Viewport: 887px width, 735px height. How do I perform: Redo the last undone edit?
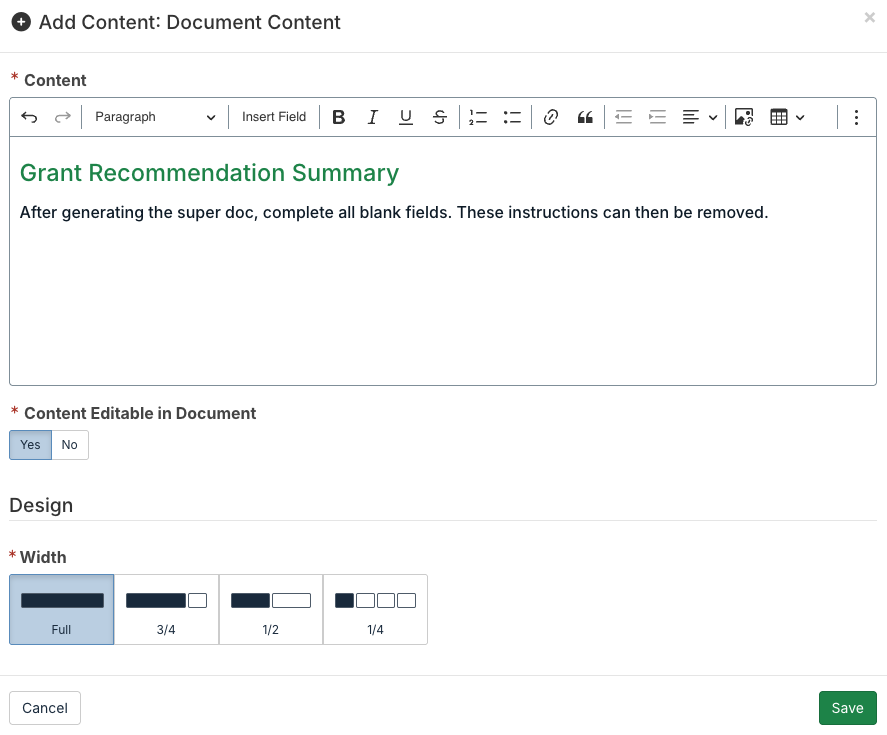(62, 117)
